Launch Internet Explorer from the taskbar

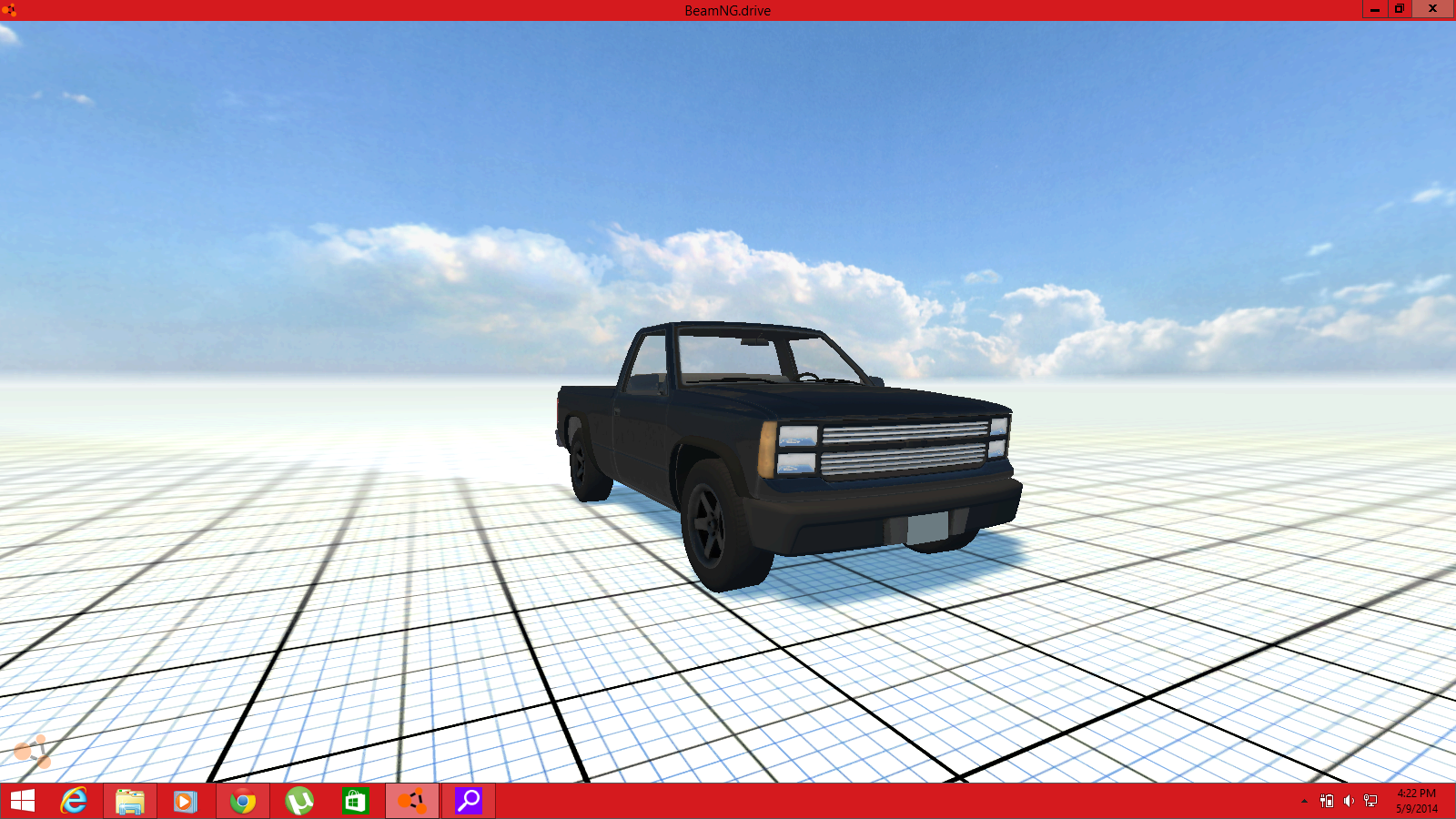pos(74,801)
